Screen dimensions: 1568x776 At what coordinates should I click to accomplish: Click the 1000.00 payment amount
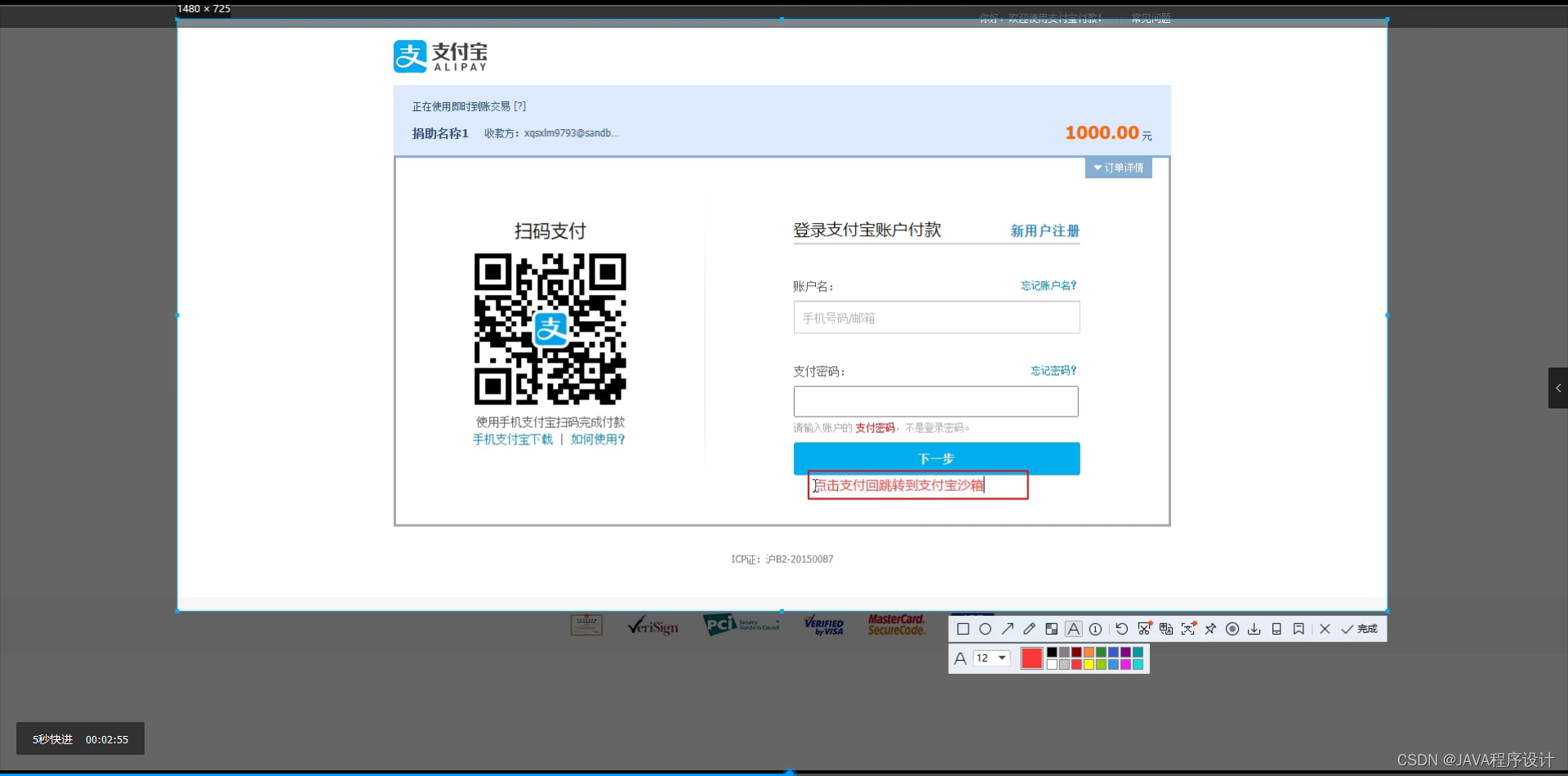pyautogui.click(x=1102, y=132)
